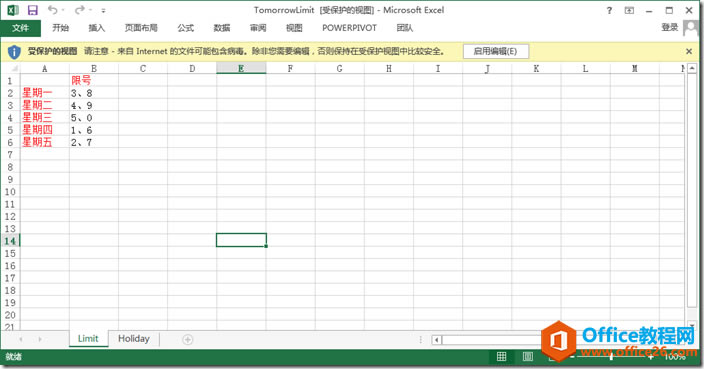Viewport: 704px width, 369px height.
Task: Open the 插入 Insert tab
Action: pos(97,28)
